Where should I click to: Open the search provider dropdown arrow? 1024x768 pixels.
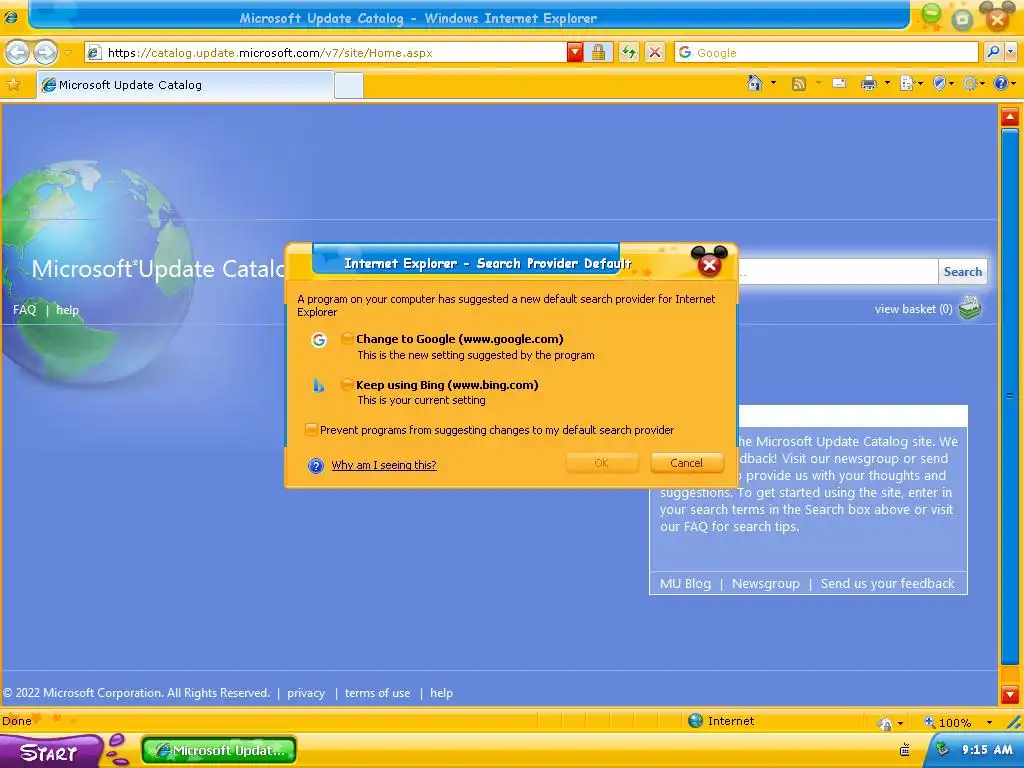click(x=1011, y=52)
